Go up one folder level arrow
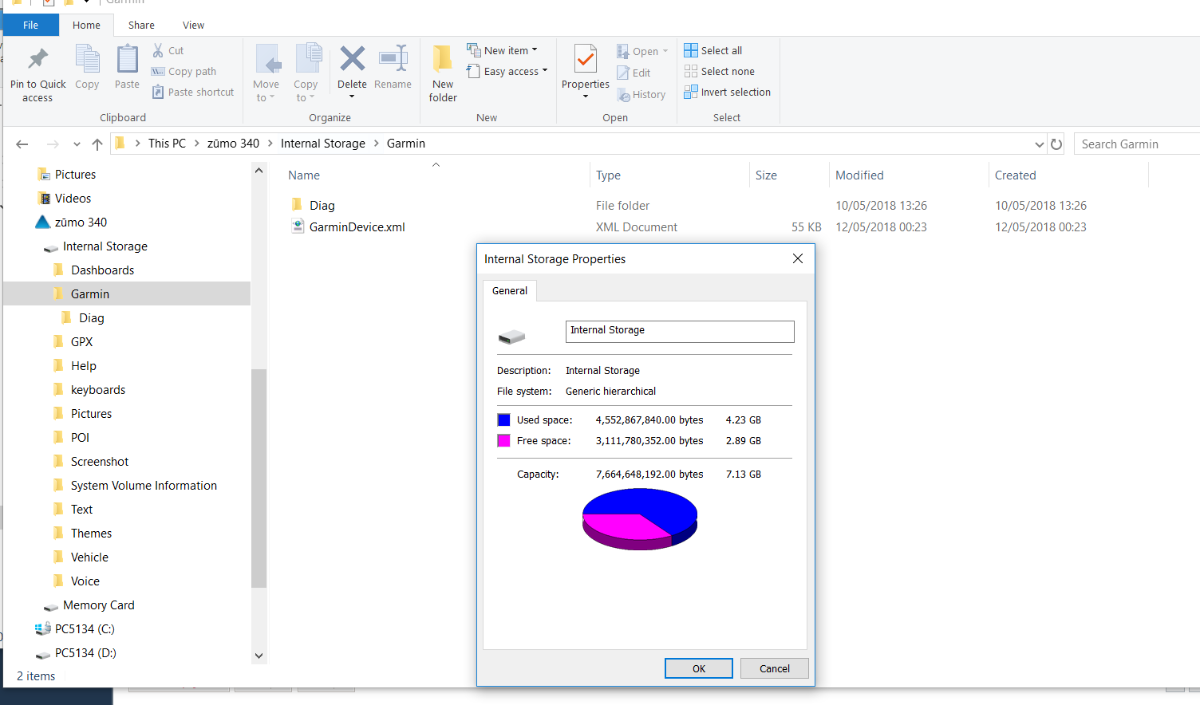Viewport: 1200px width, 705px height. coord(97,144)
